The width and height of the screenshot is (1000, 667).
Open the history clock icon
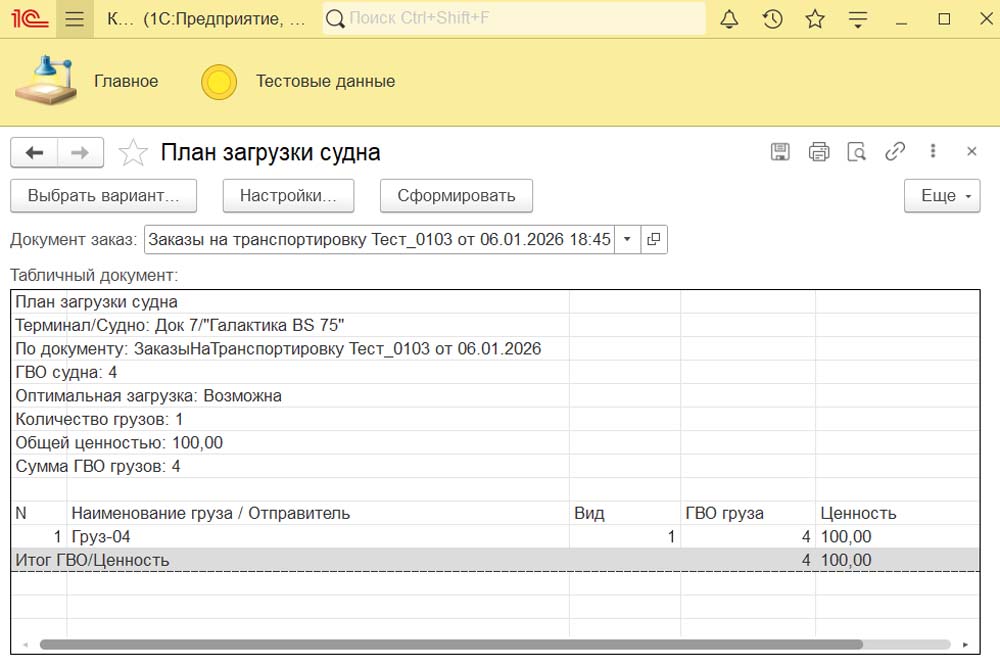tap(772, 19)
